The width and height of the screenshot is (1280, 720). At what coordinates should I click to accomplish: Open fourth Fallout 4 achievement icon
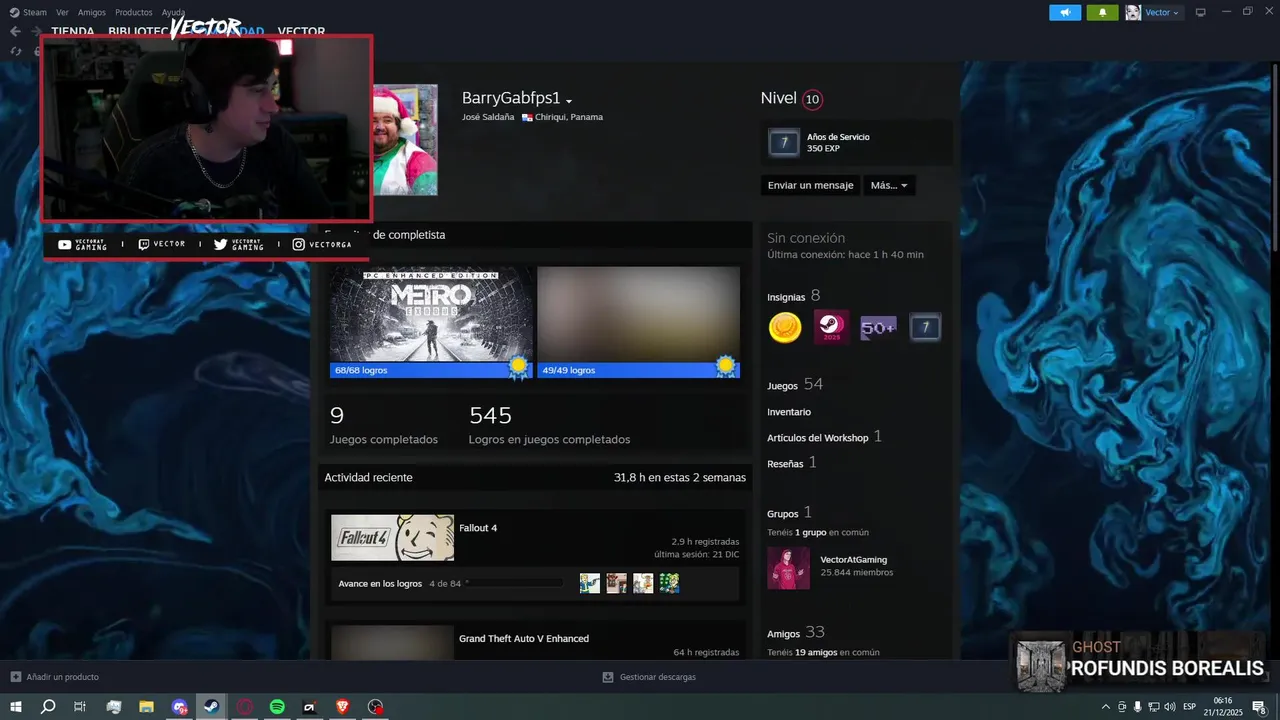tap(670, 583)
